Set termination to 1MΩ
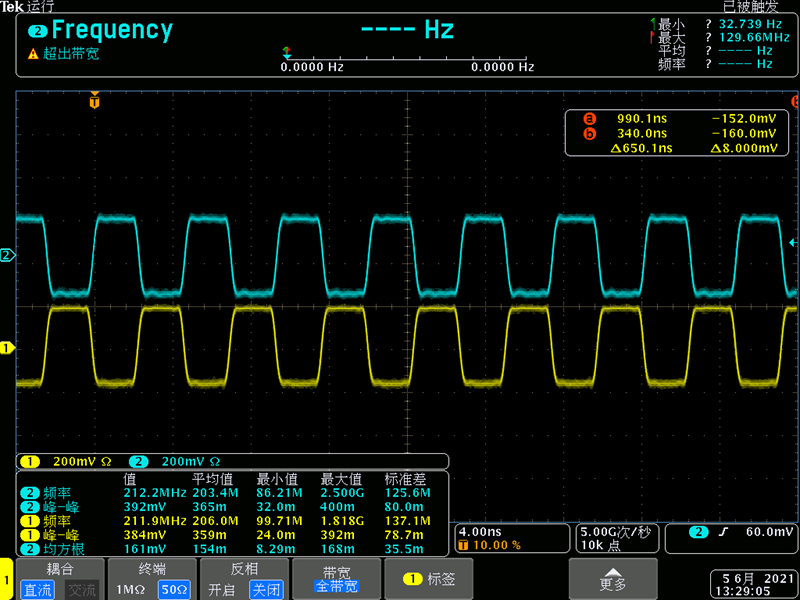 click(x=131, y=589)
